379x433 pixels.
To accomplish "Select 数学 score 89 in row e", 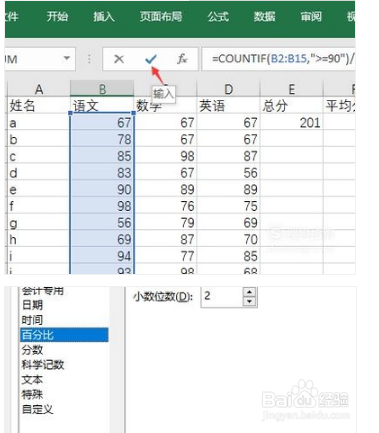I will click(x=165, y=189).
